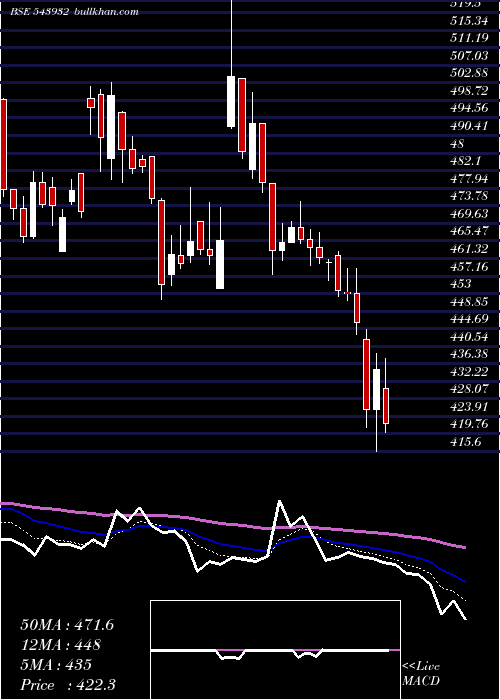
Task: Click the 423.91 price axis label
Action: (469, 408)
